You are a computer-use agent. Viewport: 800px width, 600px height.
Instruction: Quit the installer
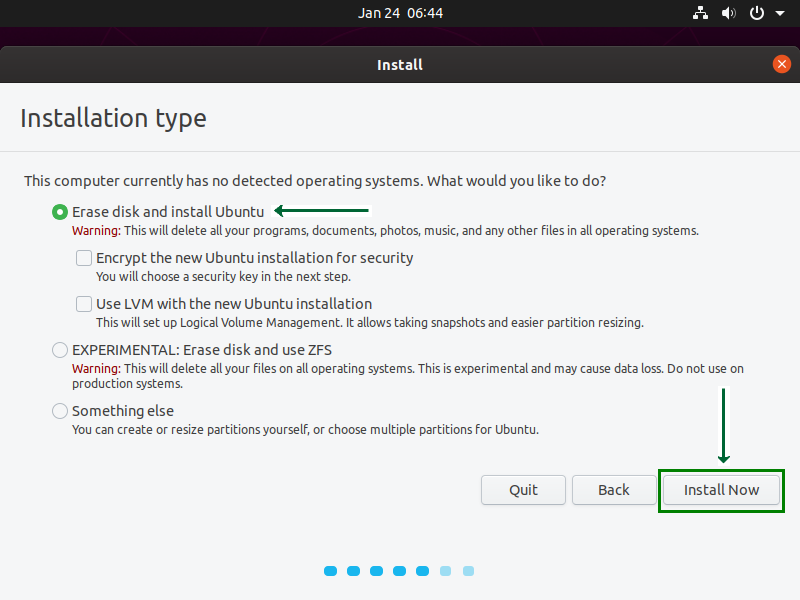523,490
